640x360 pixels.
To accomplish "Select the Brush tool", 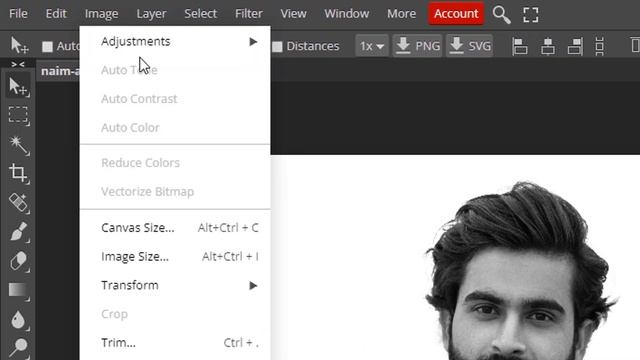I will 18,231.
